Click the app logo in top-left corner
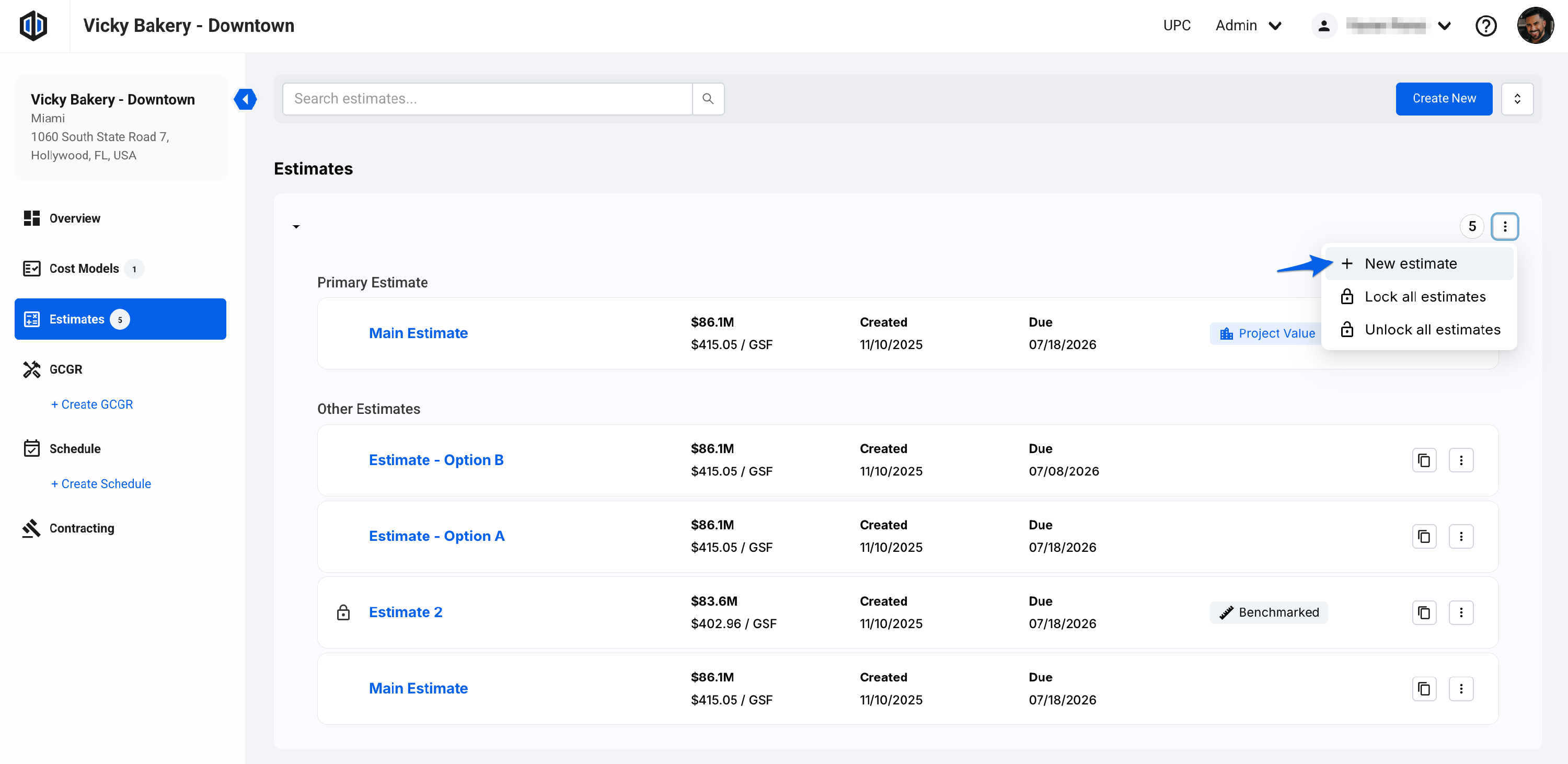 (33, 26)
